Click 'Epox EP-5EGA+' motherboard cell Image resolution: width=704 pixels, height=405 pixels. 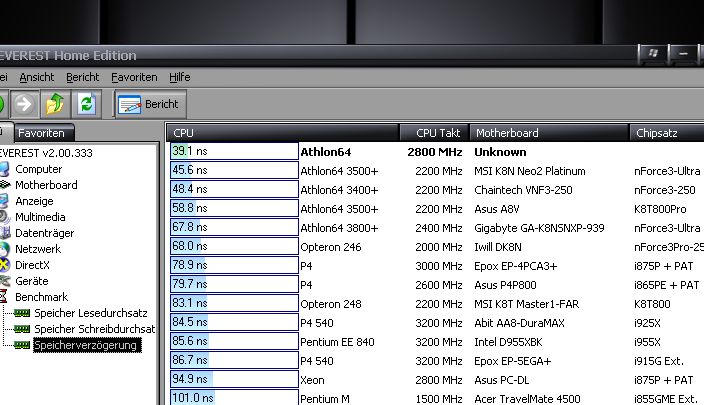point(513,361)
